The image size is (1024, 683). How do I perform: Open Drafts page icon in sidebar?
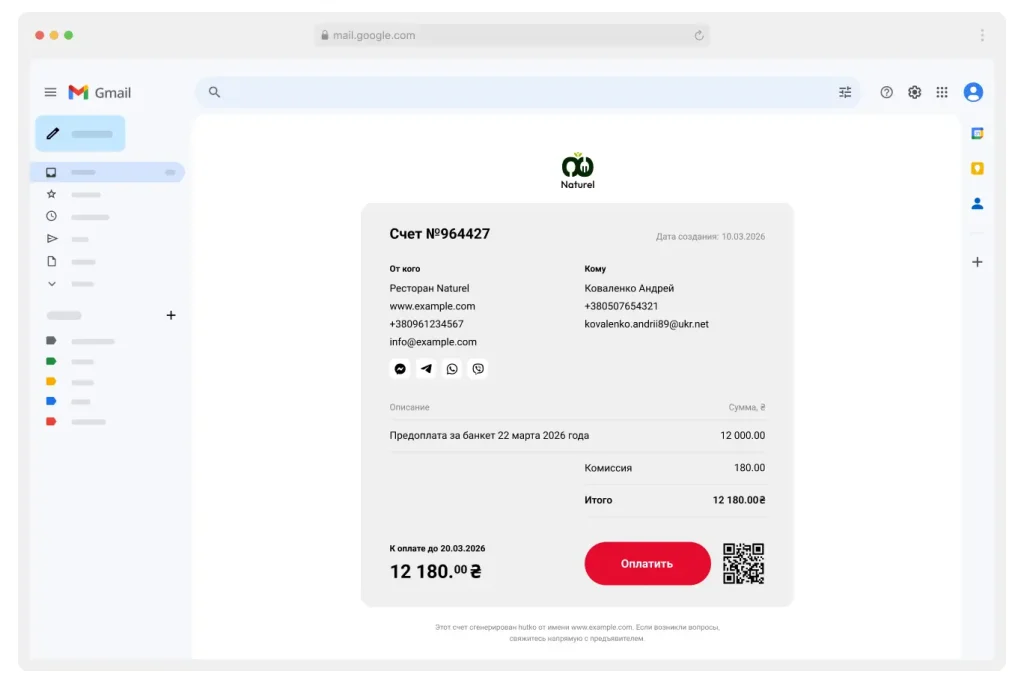pyautogui.click(x=52, y=261)
